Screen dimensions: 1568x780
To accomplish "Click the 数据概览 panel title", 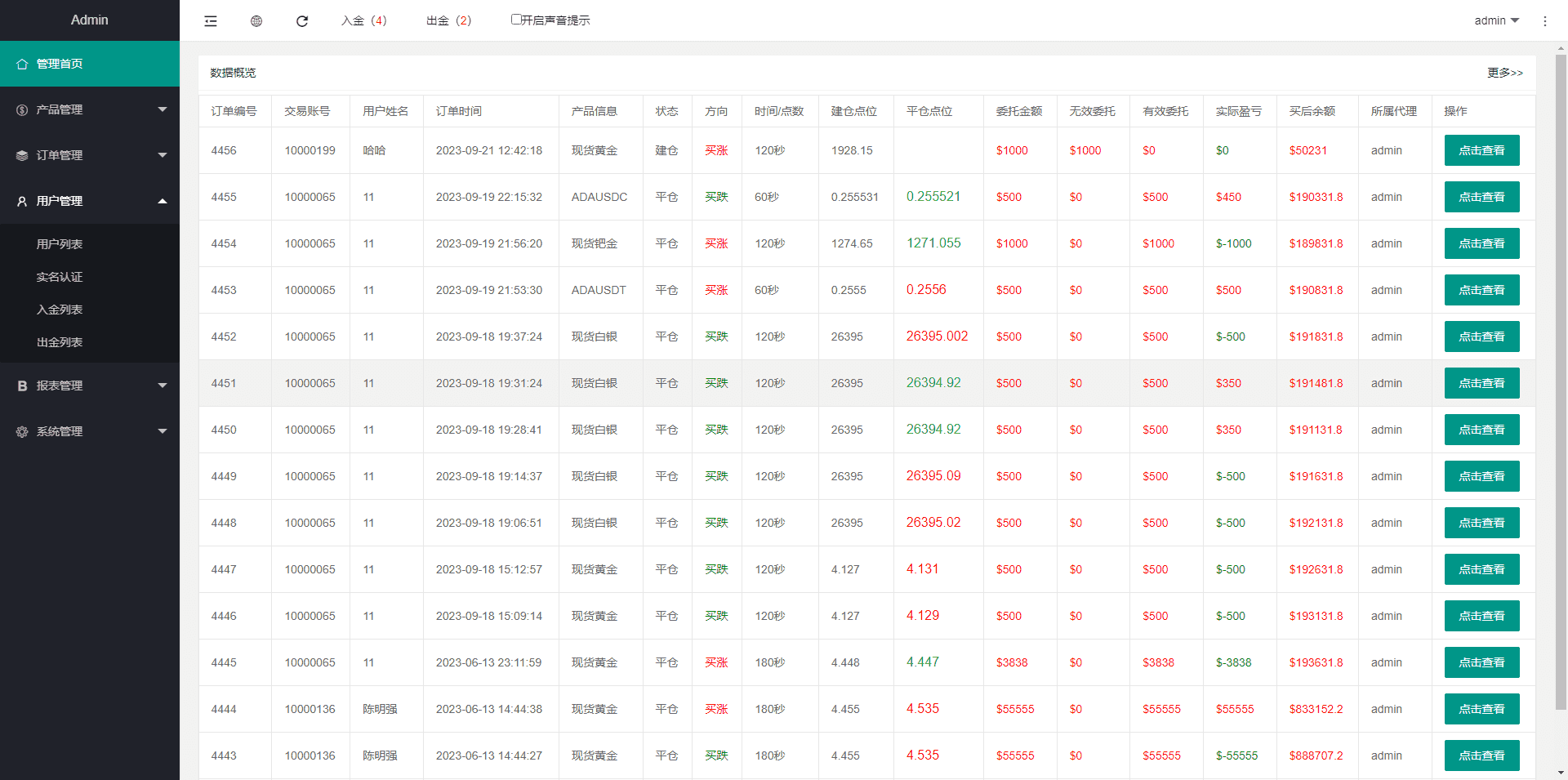I will 233,73.
